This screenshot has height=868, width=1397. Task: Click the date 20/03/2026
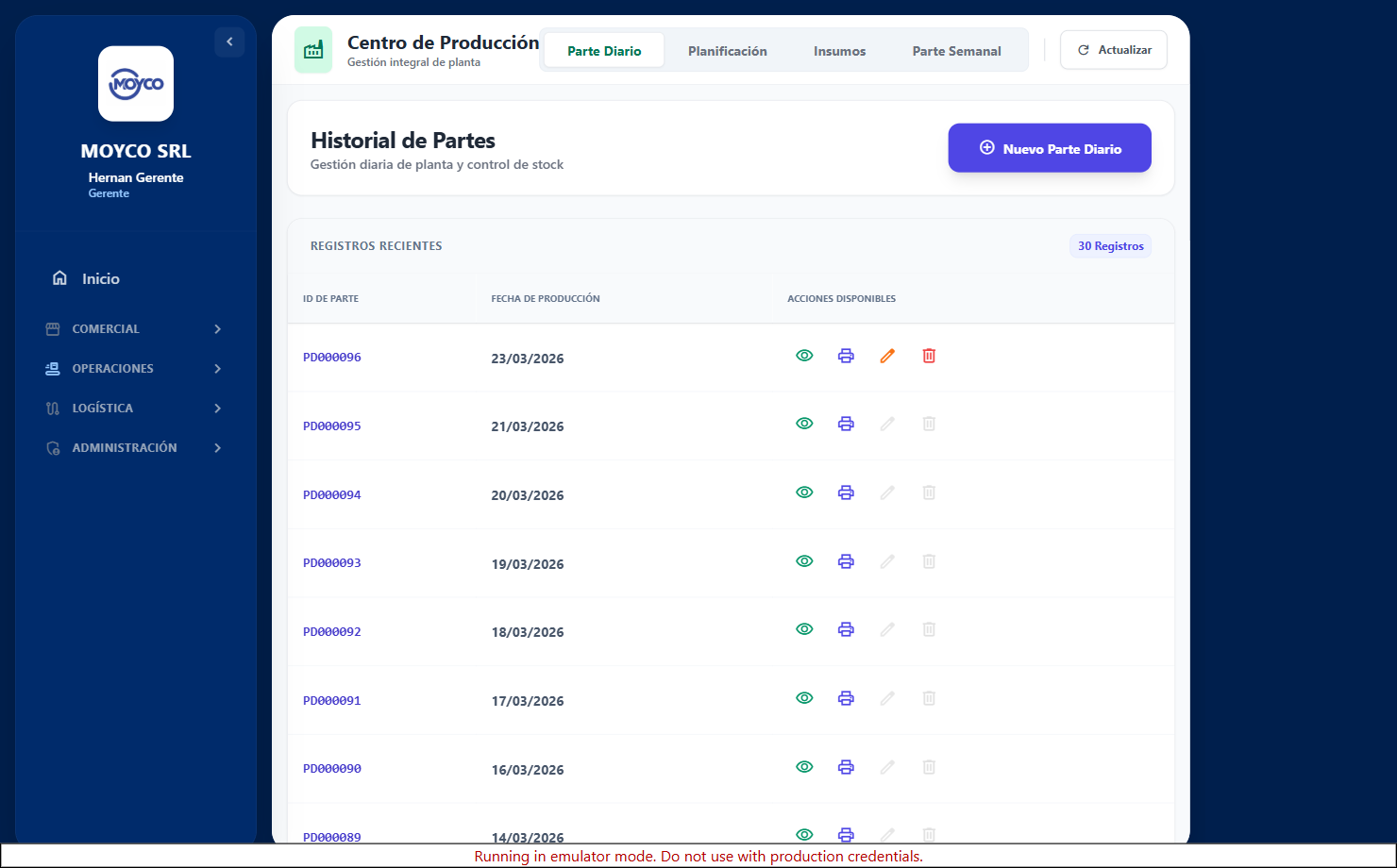coord(528,495)
